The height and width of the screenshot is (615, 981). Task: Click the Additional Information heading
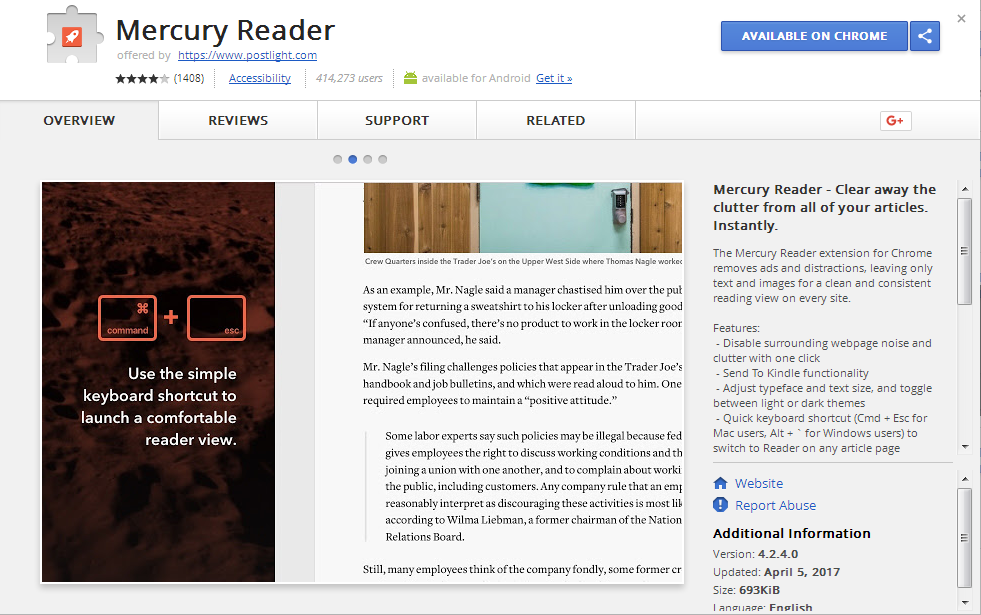coord(791,533)
